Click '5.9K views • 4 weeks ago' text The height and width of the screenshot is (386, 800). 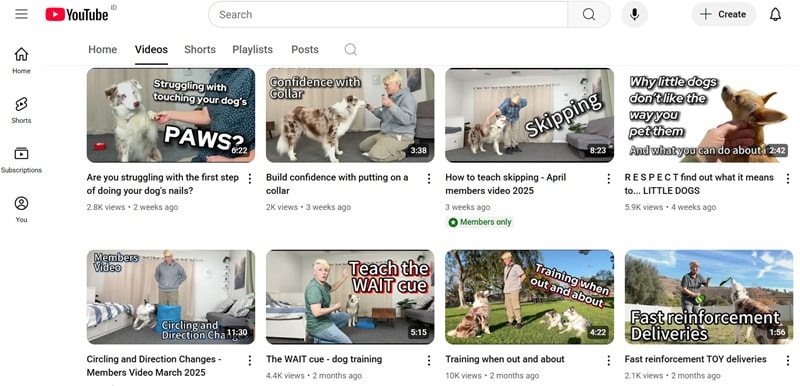(670, 207)
